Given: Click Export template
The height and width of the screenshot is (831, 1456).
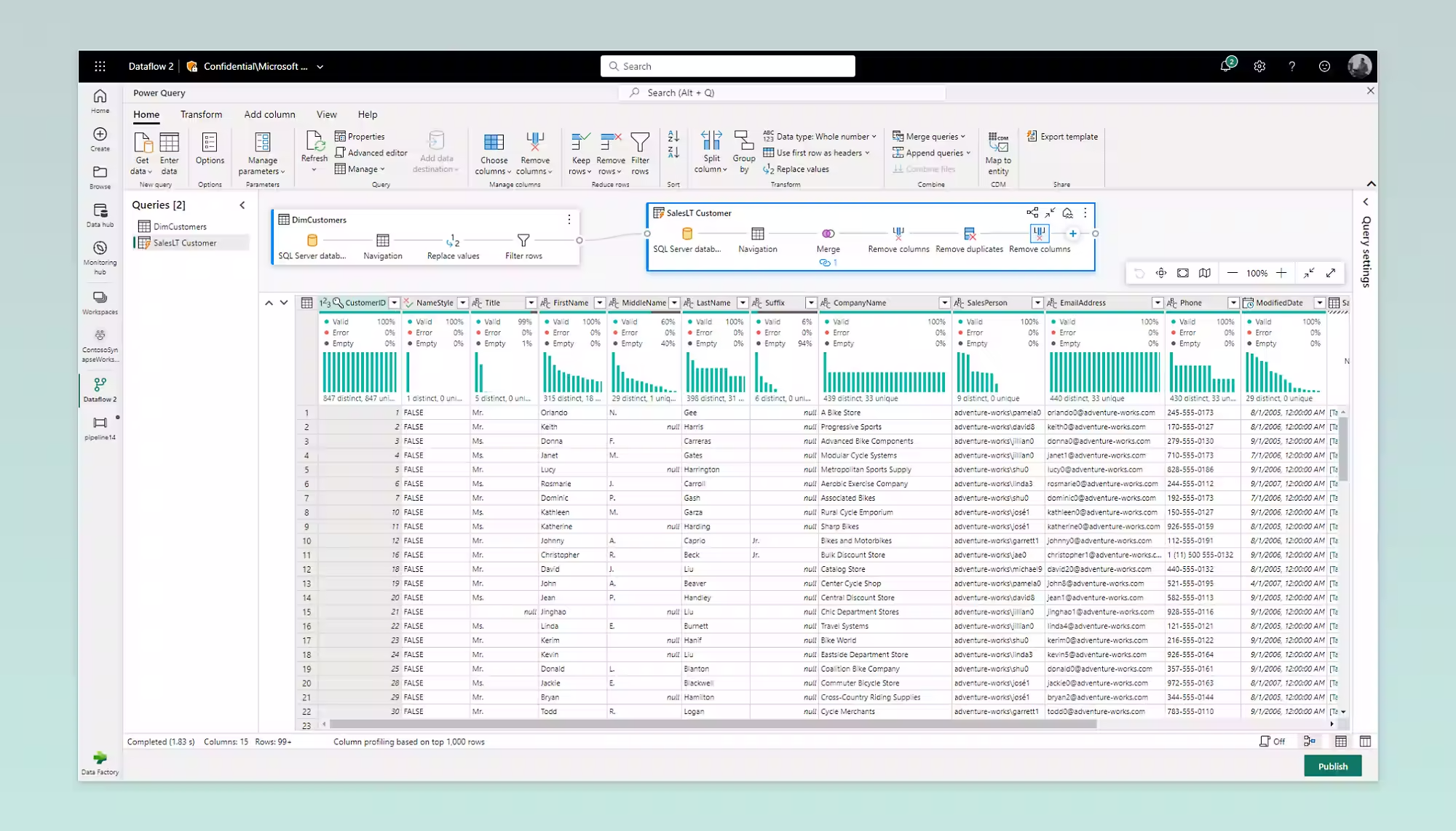Looking at the screenshot, I should pyautogui.click(x=1062, y=136).
